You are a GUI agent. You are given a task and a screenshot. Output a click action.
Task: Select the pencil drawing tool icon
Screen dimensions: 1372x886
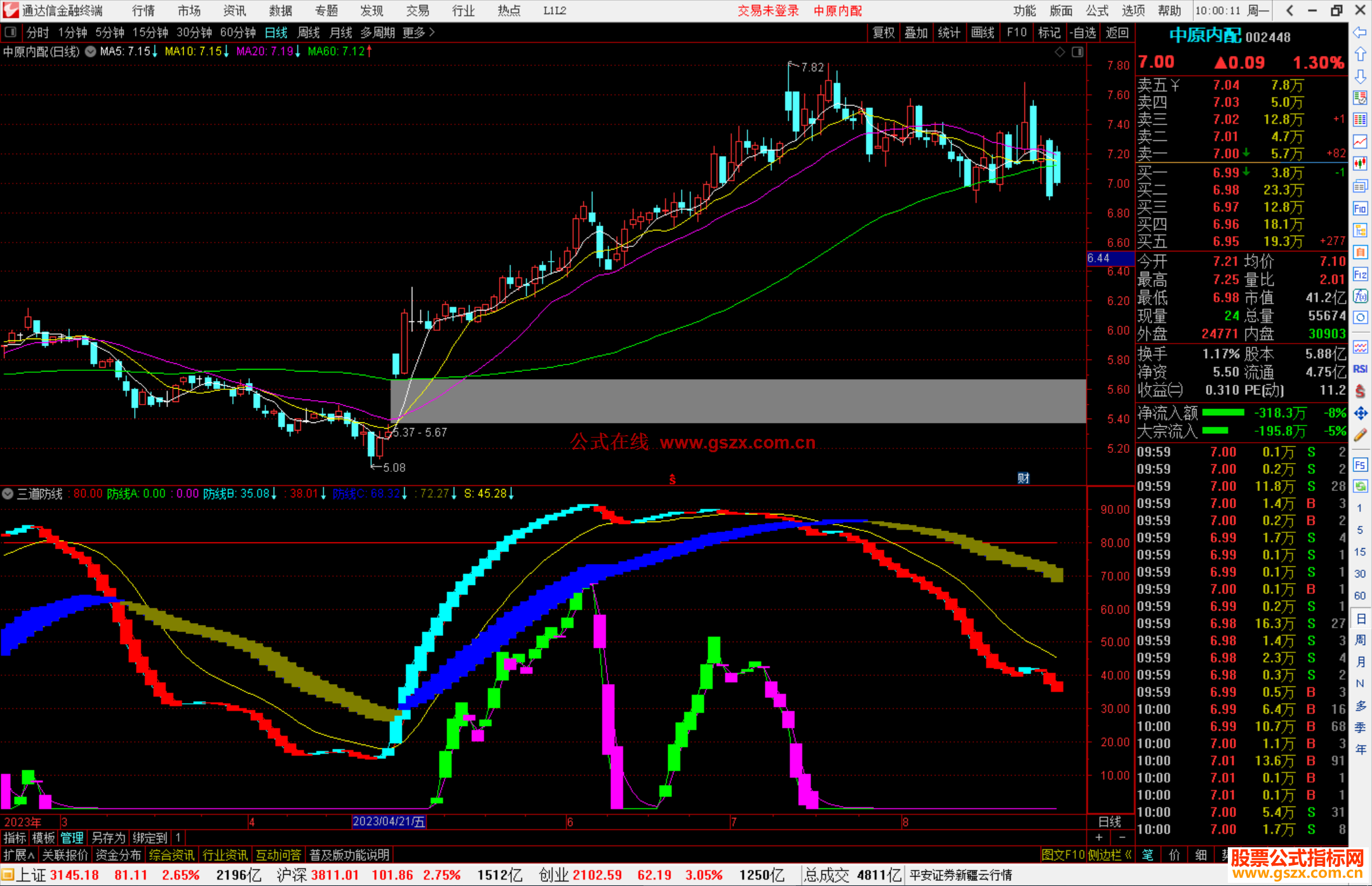pyautogui.click(x=1360, y=436)
